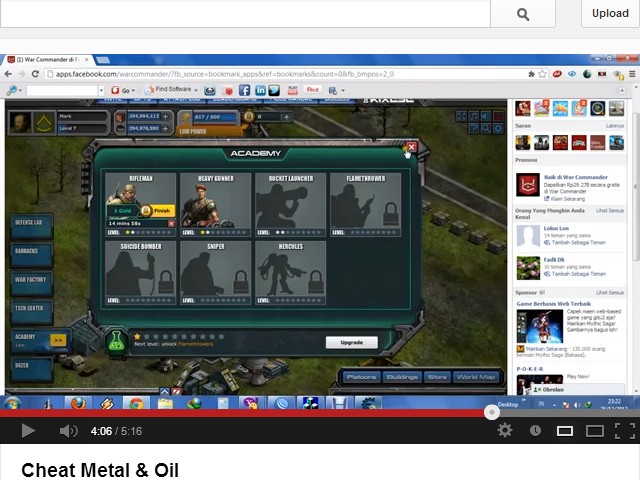640x480 pixels.
Task: Click the video progress scrubber handle
Action: (492, 412)
